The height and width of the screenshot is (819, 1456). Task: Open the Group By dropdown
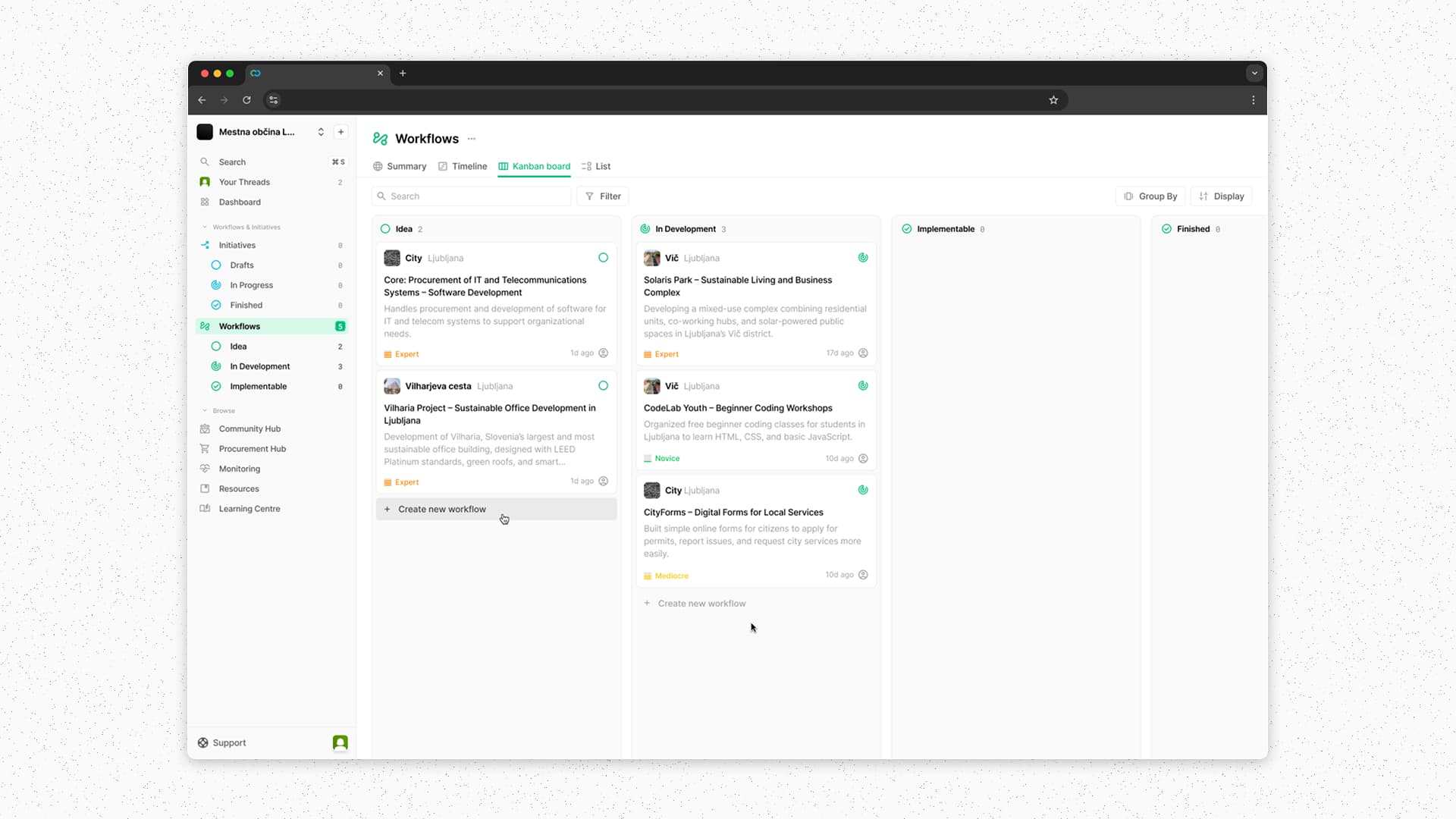(x=1150, y=196)
